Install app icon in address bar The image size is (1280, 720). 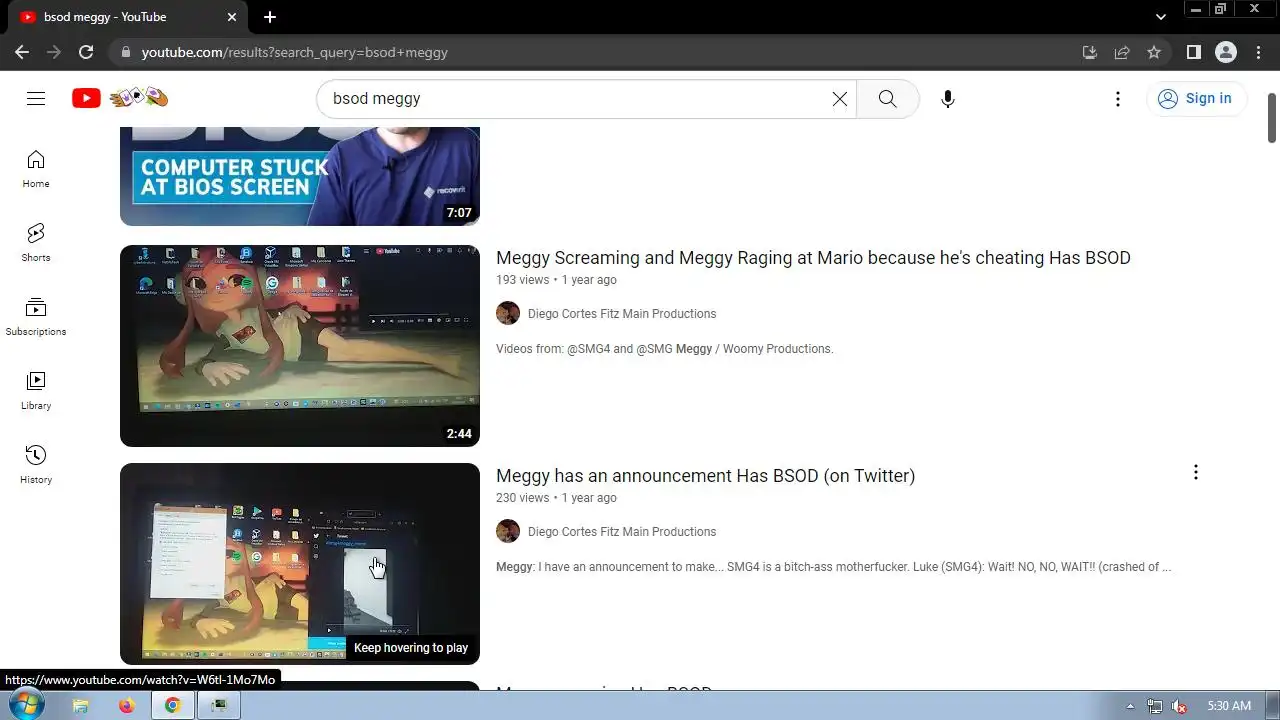point(1090,52)
